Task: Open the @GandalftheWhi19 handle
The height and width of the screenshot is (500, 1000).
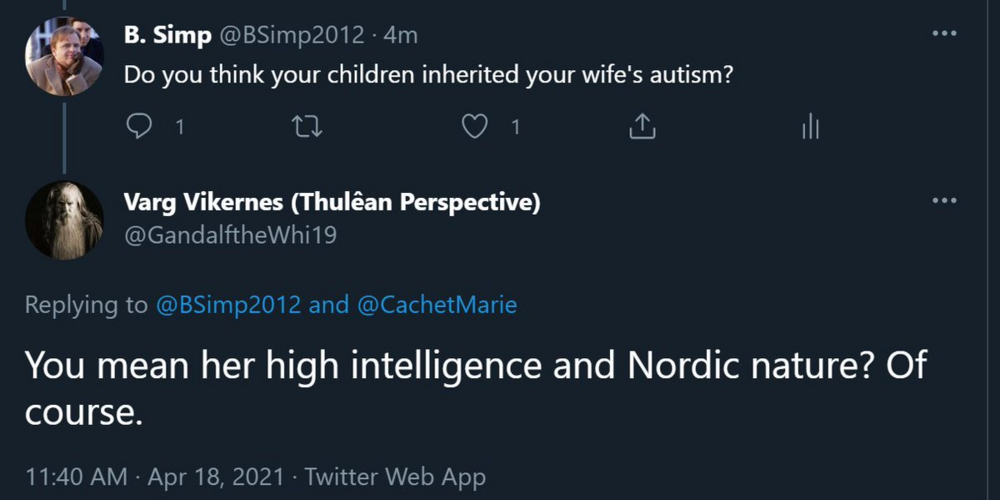Action: [x=230, y=236]
